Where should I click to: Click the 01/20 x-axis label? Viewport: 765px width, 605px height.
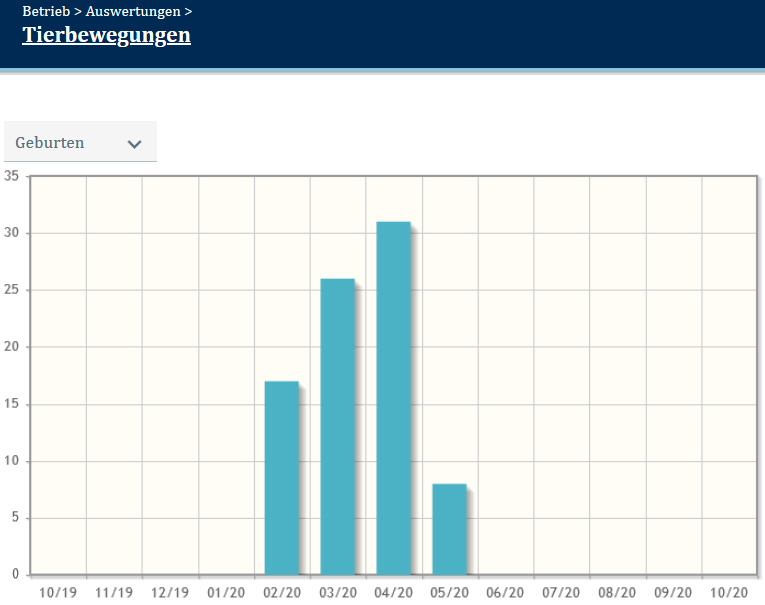[226, 592]
